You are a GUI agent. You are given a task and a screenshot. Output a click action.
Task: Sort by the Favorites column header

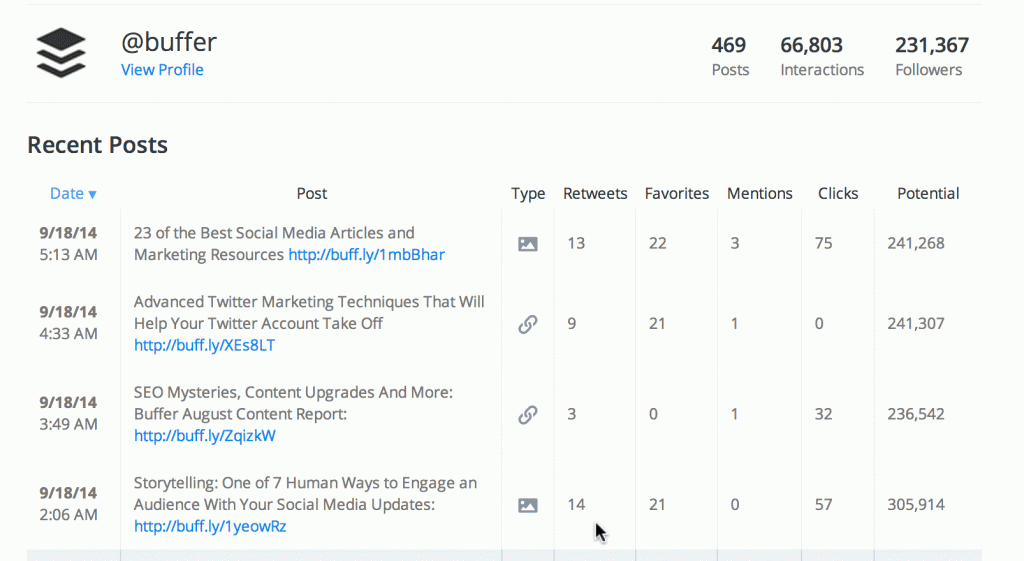(677, 194)
